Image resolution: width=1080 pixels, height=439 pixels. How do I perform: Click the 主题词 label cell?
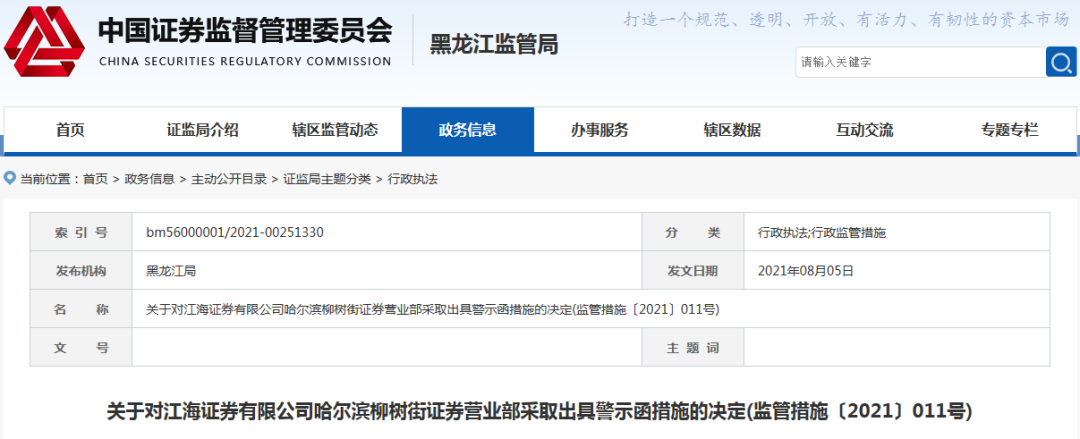(x=693, y=347)
